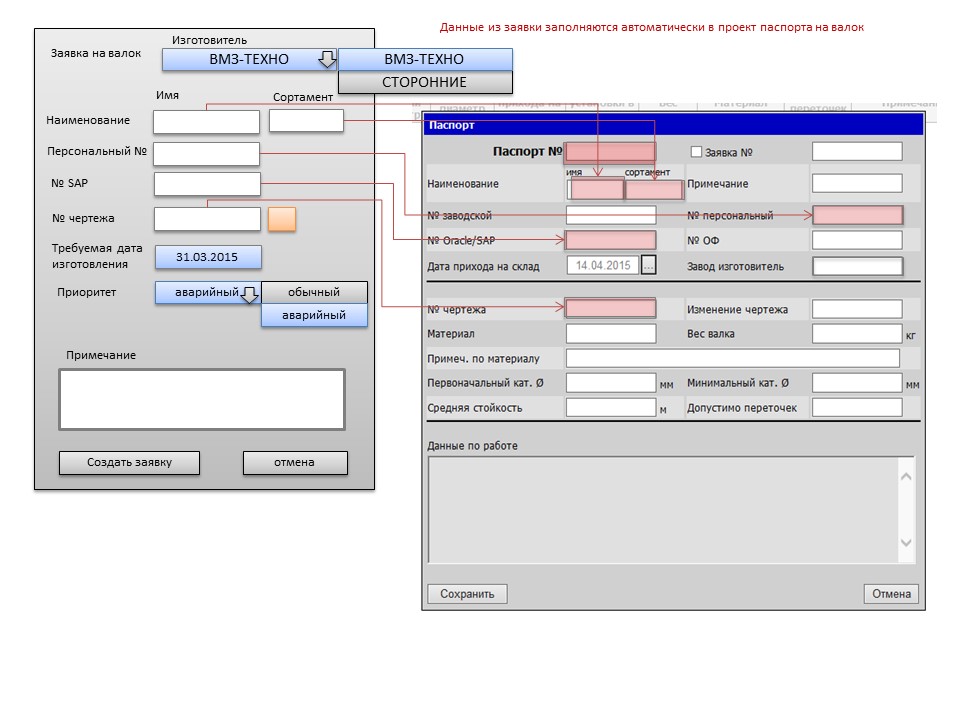Click the Материал input field
Image resolution: width=960 pixels, height=720 pixels.
[x=611, y=334]
